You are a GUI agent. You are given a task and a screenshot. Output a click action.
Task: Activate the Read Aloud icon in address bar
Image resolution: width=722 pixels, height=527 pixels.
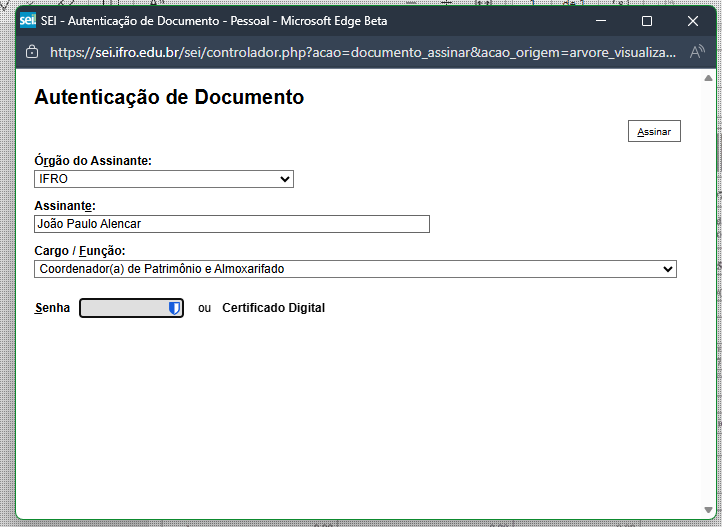click(x=697, y=51)
